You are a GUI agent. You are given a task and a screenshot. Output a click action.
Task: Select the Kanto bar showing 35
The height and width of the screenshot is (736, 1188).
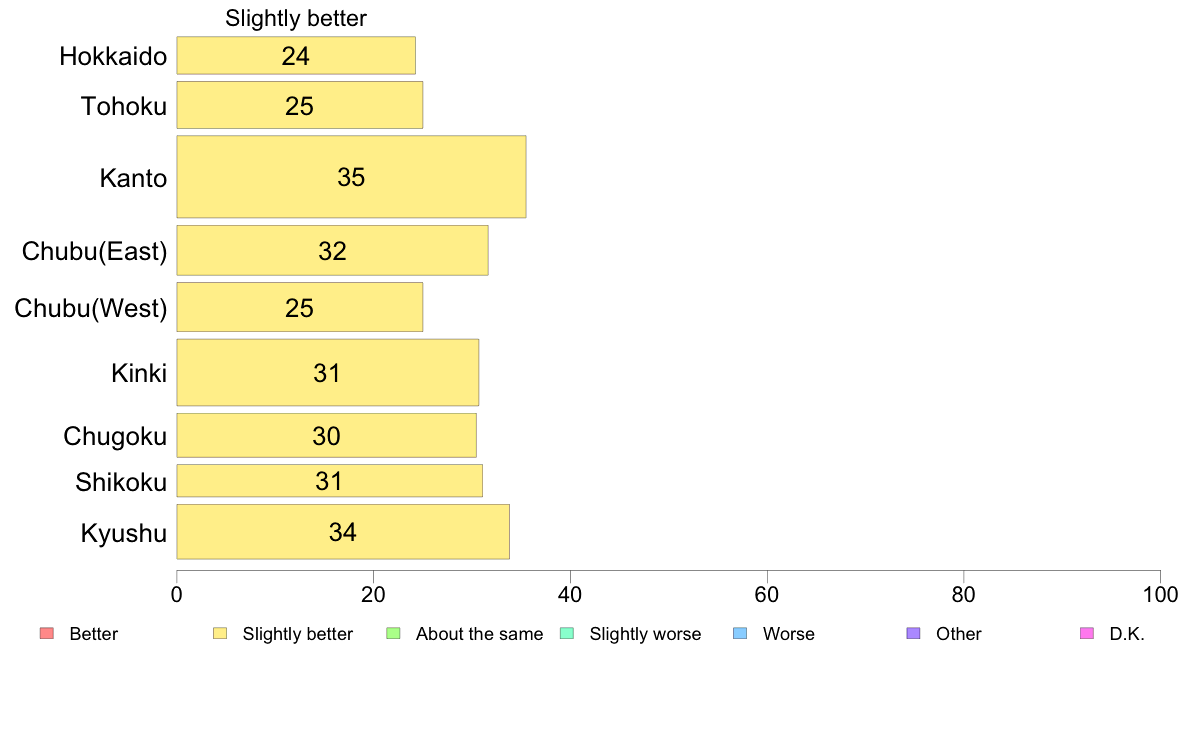352,177
